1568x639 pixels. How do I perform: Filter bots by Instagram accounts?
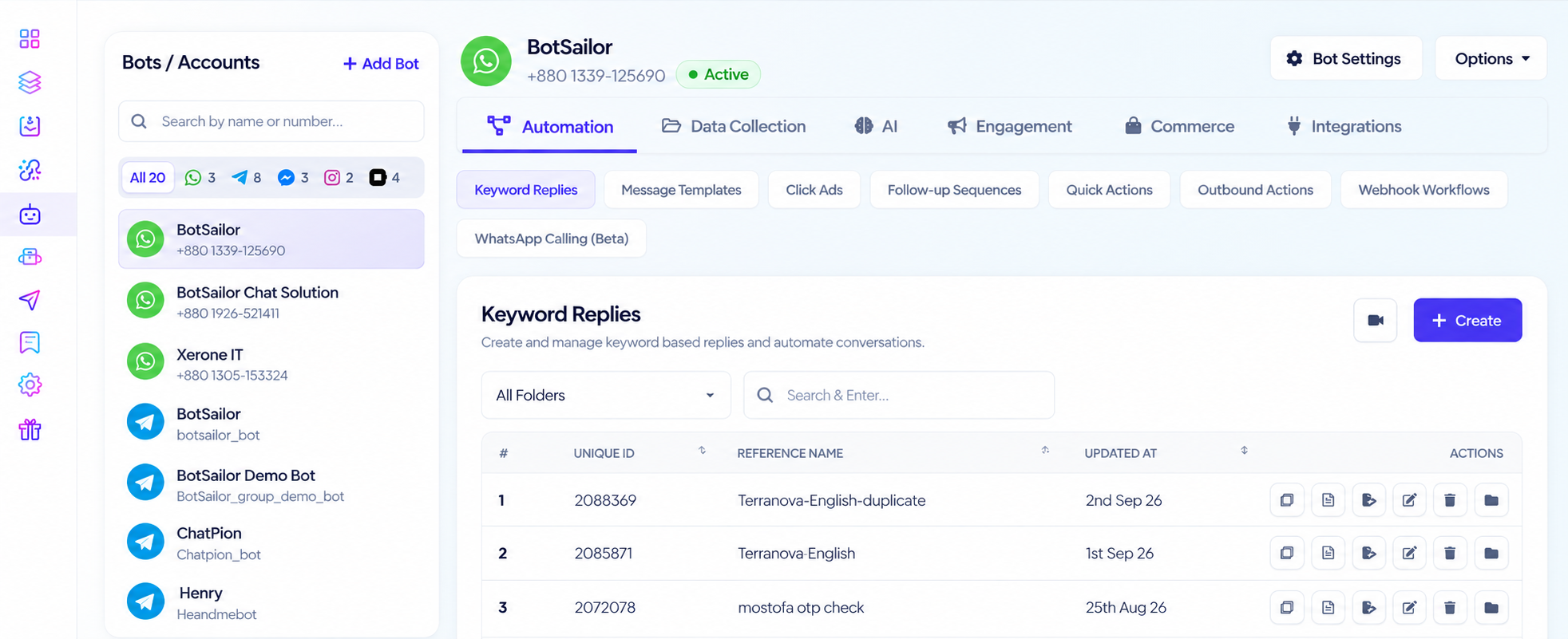point(339,178)
